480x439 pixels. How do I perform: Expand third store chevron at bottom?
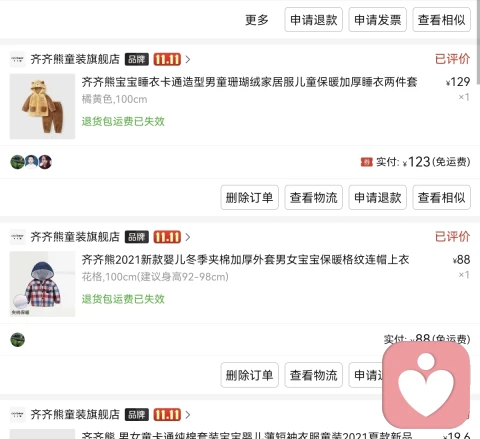188,415
